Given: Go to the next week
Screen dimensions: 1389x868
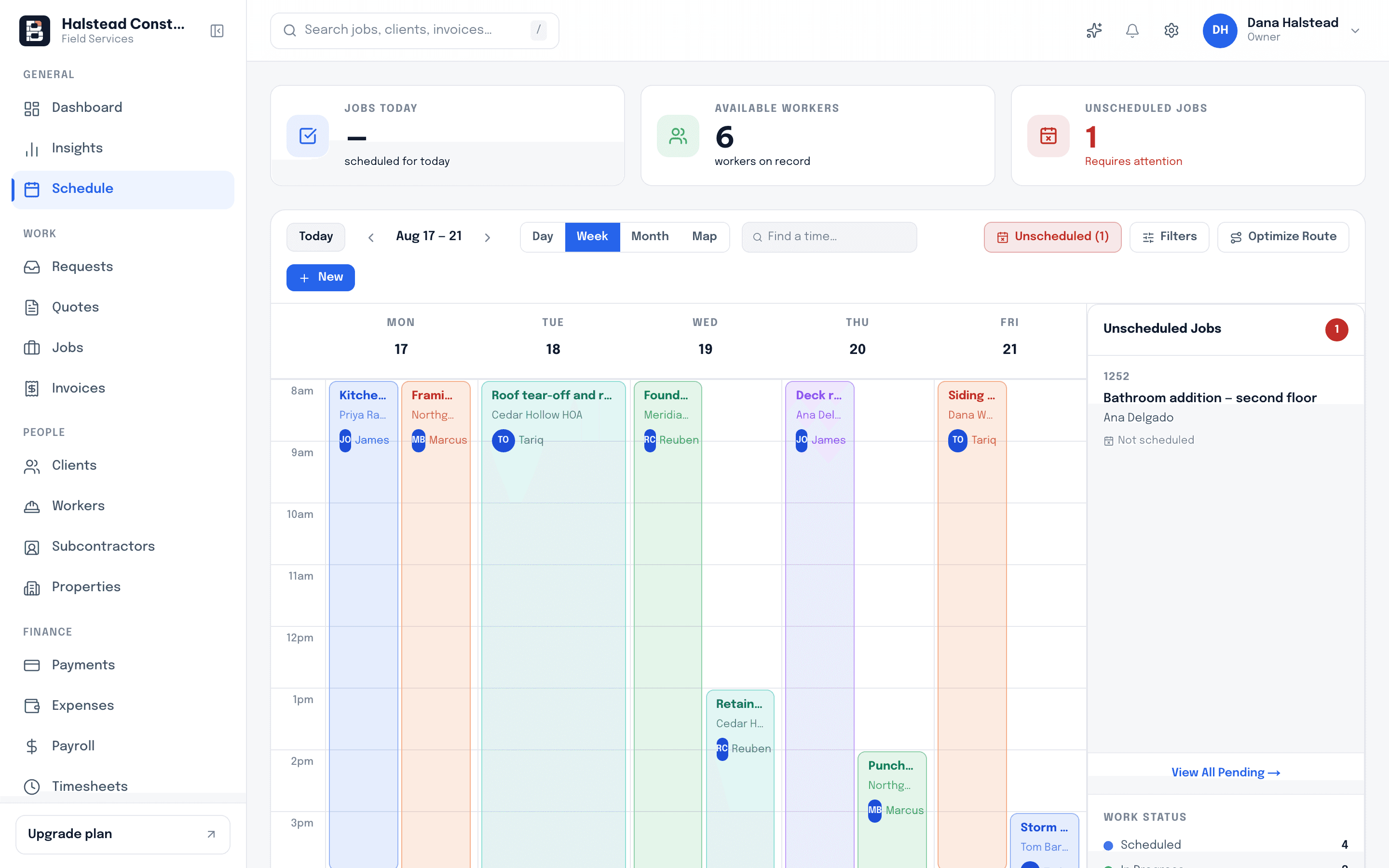Looking at the screenshot, I should click(487, 238).
